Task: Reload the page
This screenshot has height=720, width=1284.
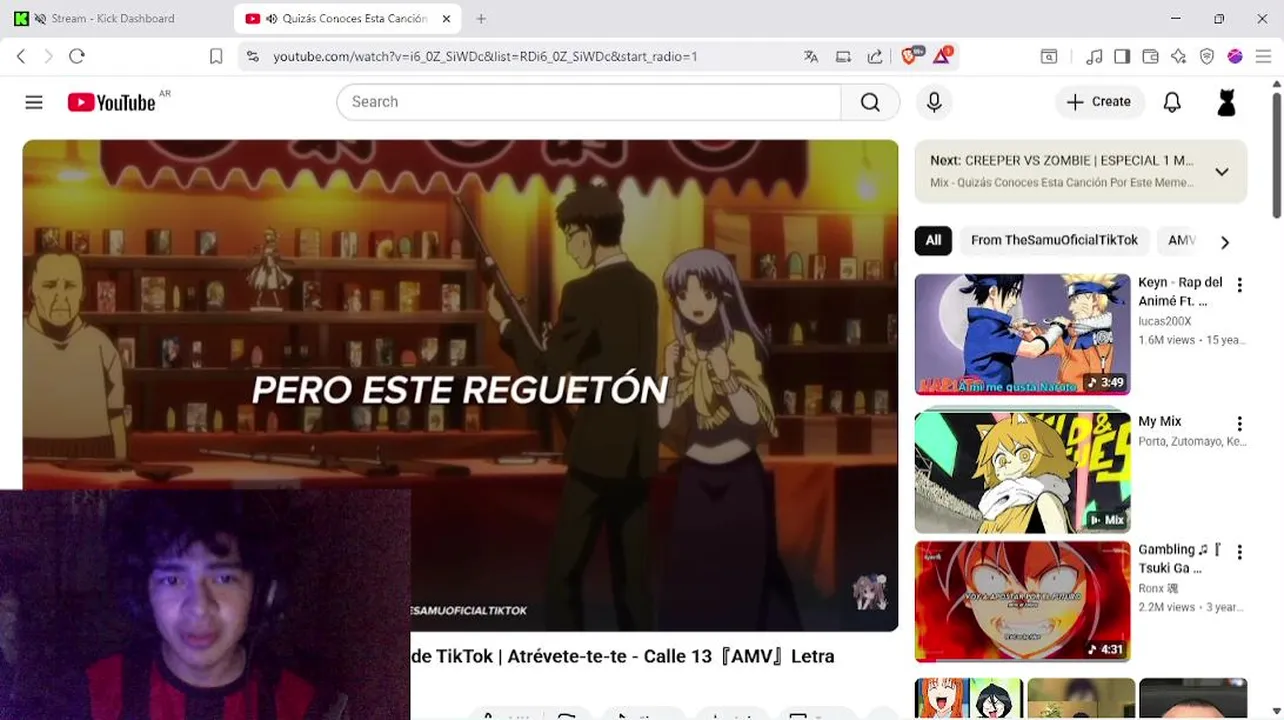Action: [x=77, y=56]
